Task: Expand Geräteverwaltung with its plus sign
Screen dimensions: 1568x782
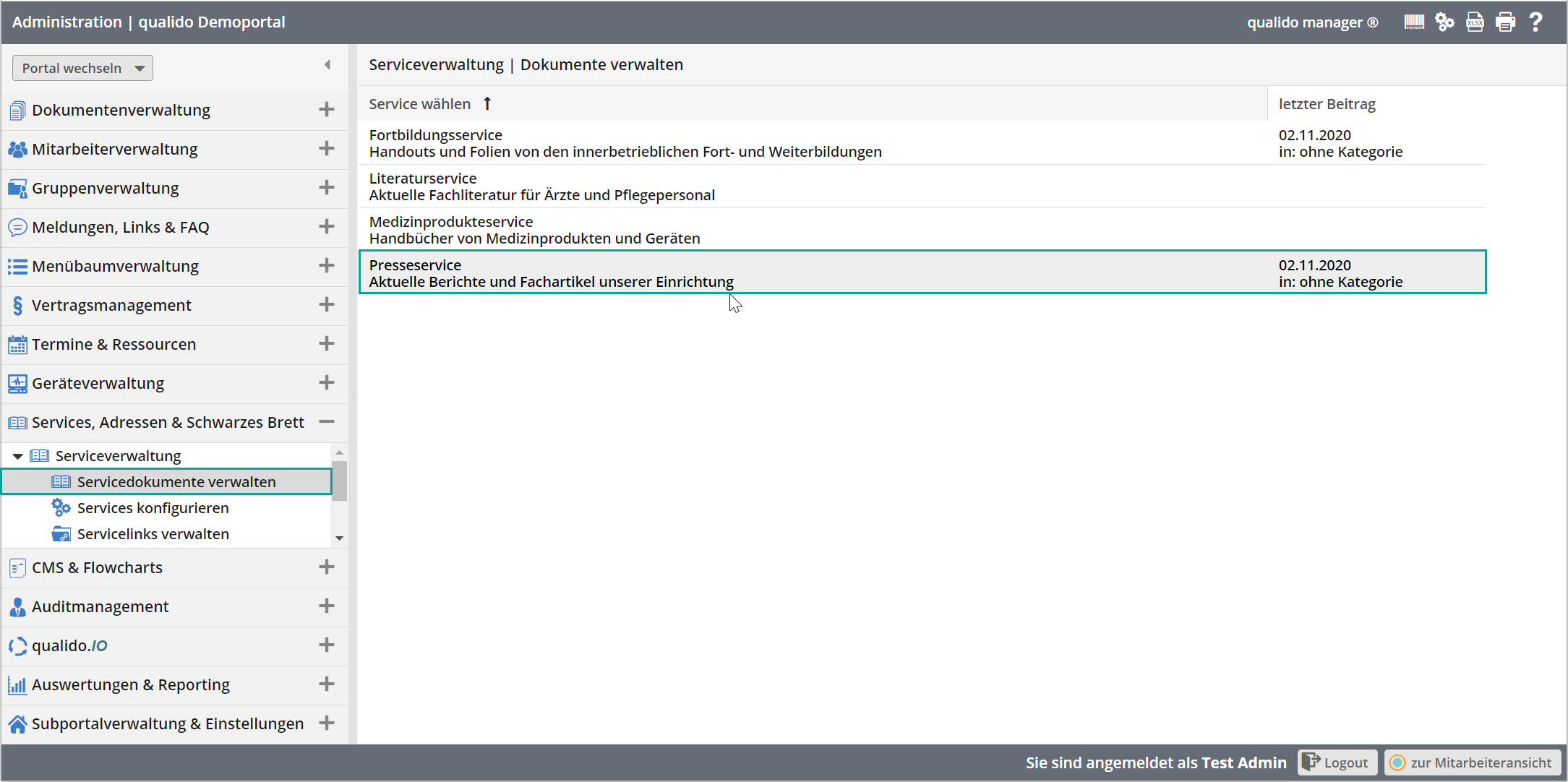Action: click(x=327, y=383)
